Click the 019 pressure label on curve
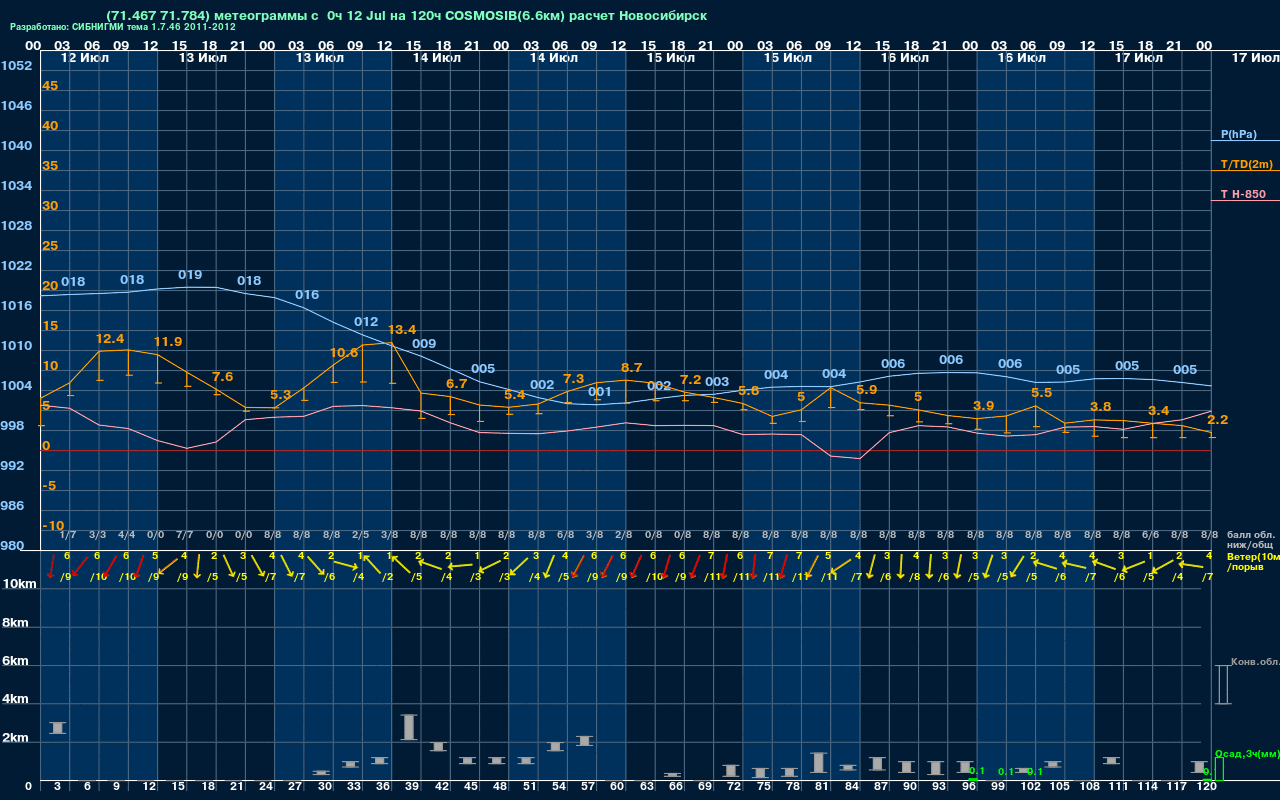1280x800 pixels. pos(190,275)
